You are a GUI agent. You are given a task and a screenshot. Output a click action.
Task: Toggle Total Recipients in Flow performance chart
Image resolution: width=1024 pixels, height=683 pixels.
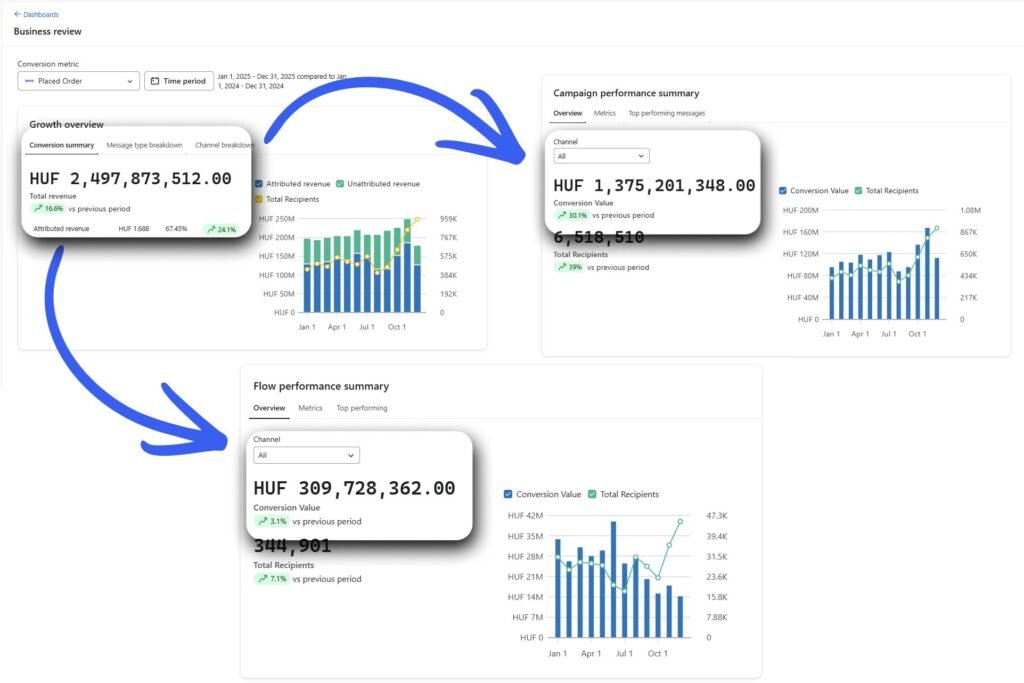pyautogui.click(x=592, y=494)
